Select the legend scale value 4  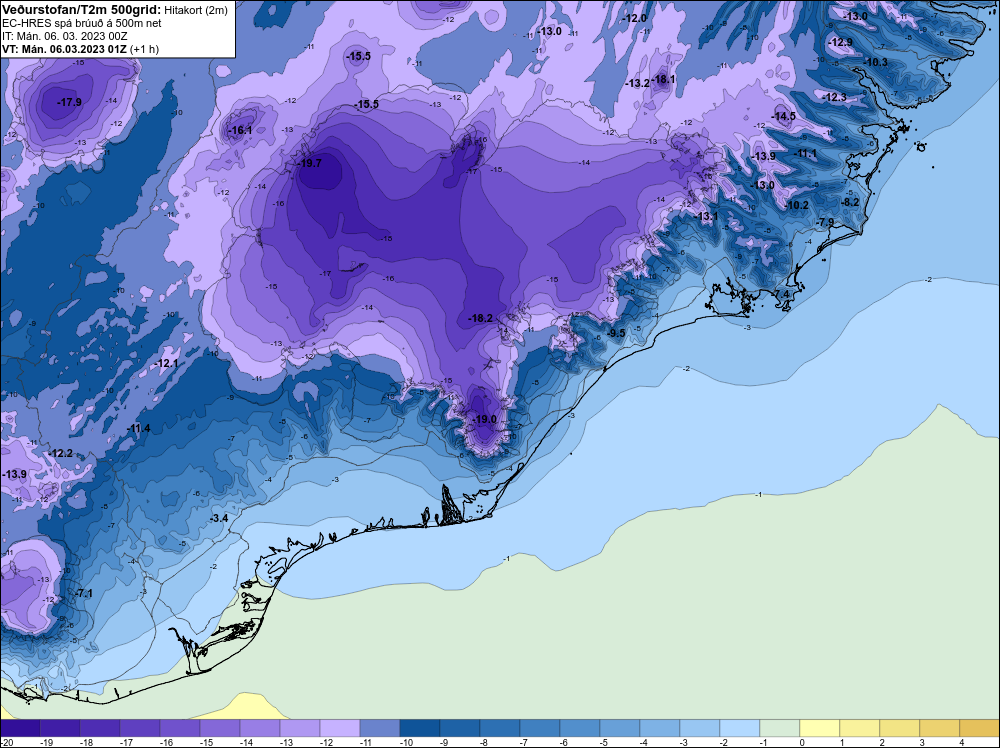click(962, 742)
